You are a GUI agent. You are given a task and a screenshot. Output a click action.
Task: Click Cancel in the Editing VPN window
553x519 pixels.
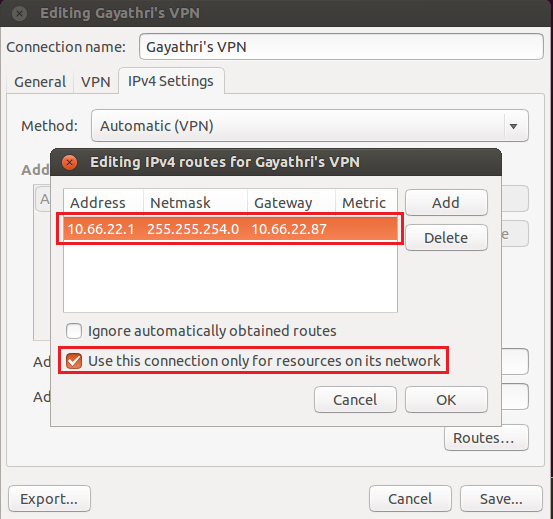pos(410,499)
